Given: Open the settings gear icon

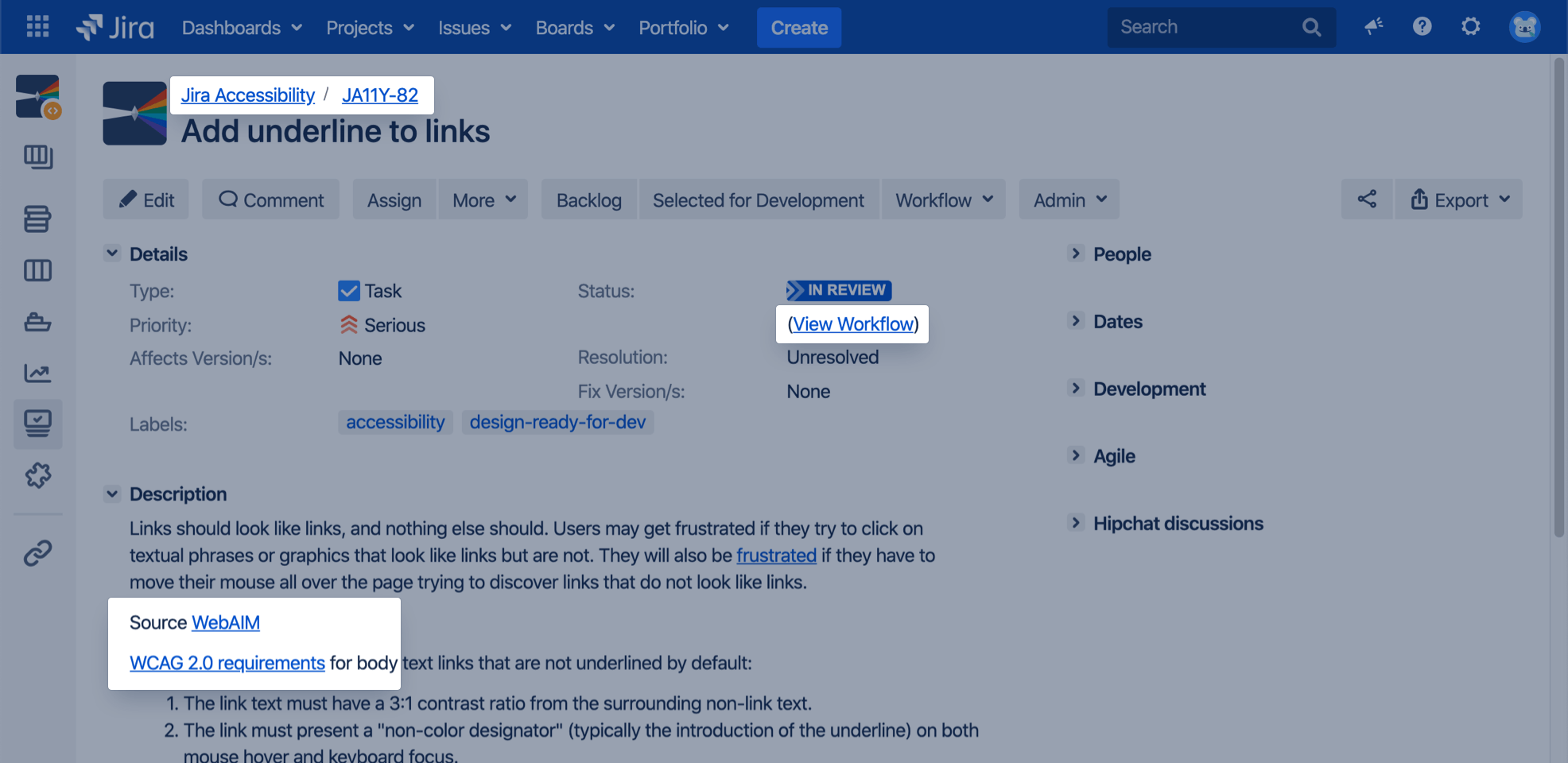Looking at the screenshot, I should pos(1471,27).
